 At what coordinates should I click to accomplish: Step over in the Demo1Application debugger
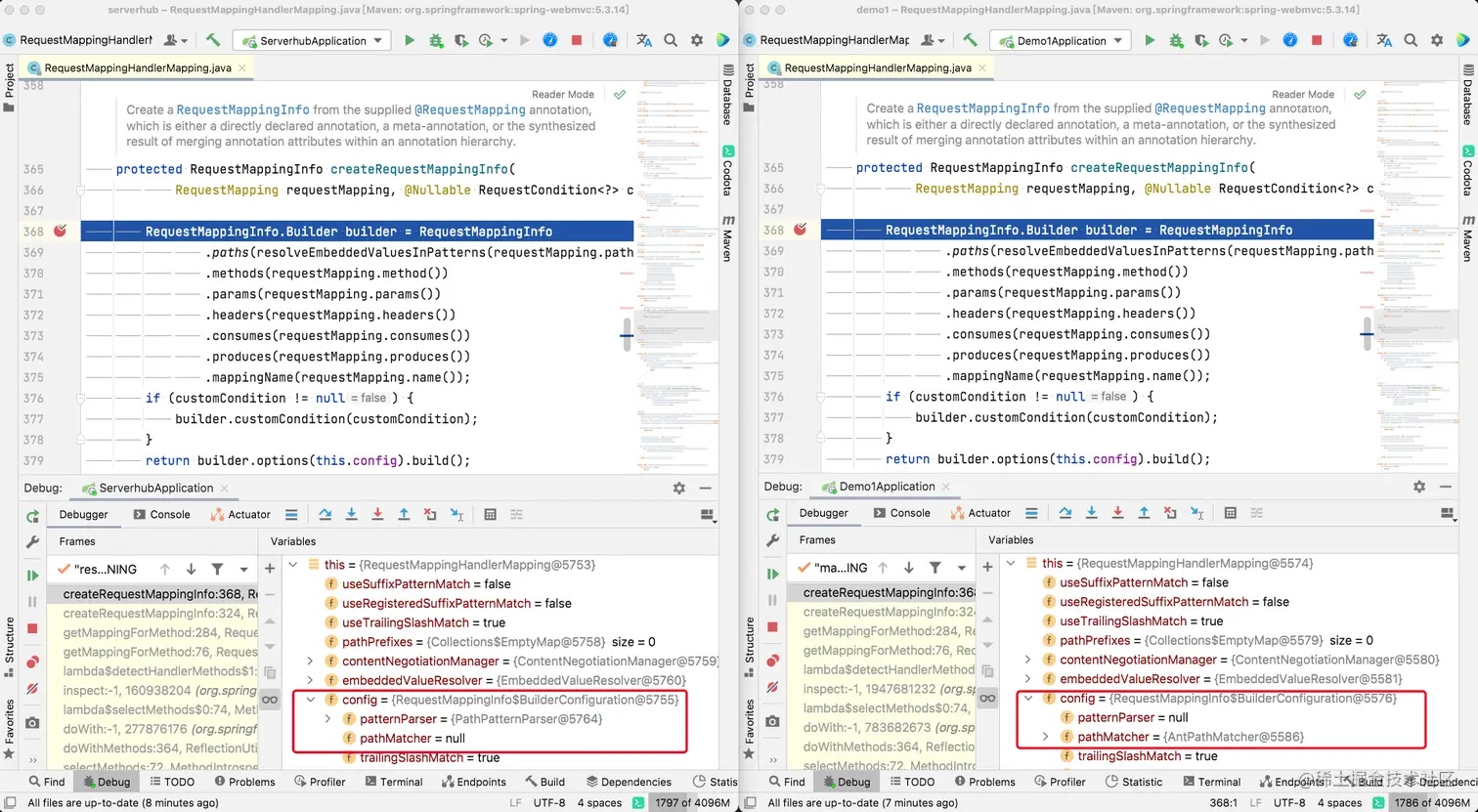point(1065,513)
